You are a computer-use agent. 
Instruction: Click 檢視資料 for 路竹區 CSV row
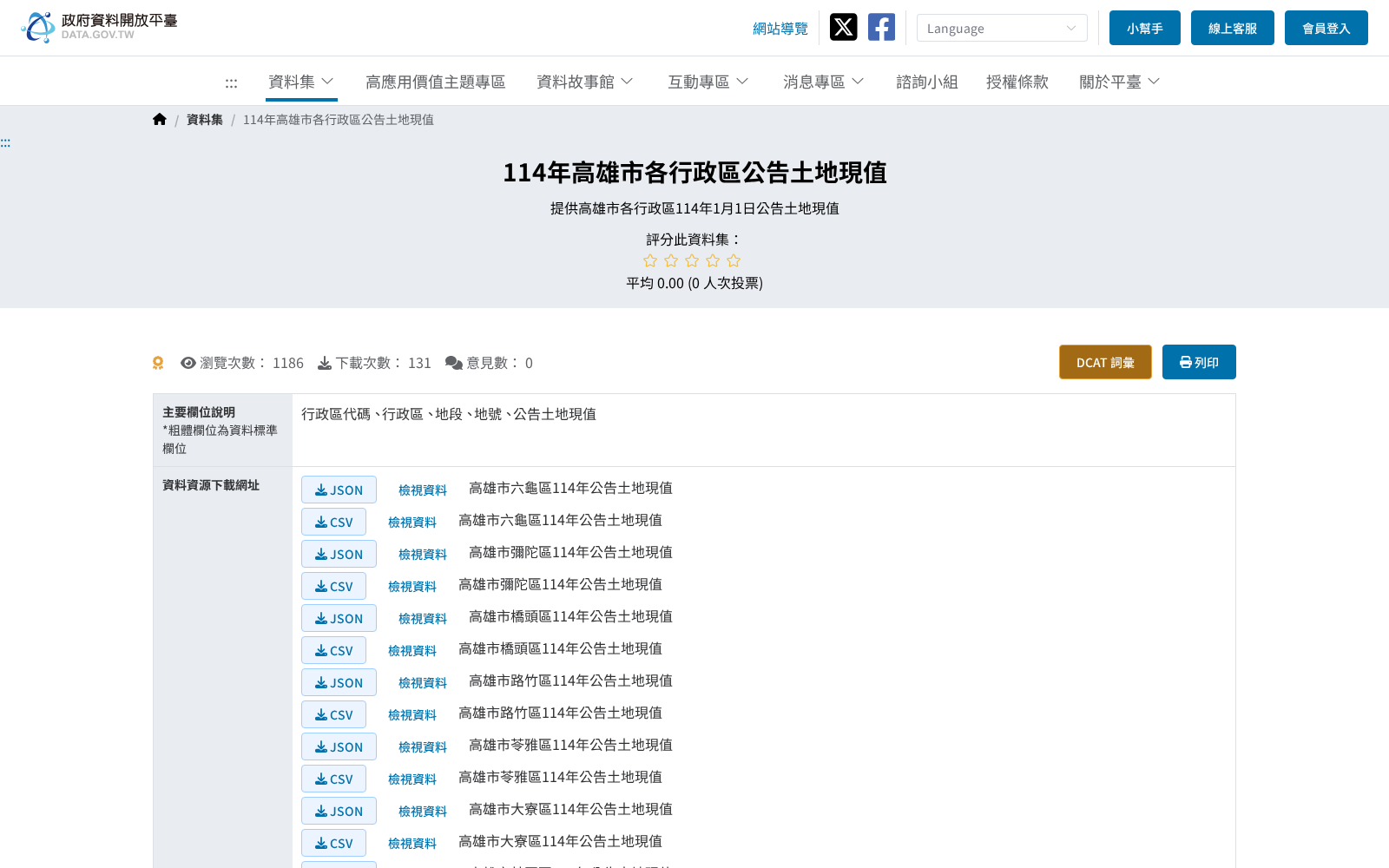412,715
